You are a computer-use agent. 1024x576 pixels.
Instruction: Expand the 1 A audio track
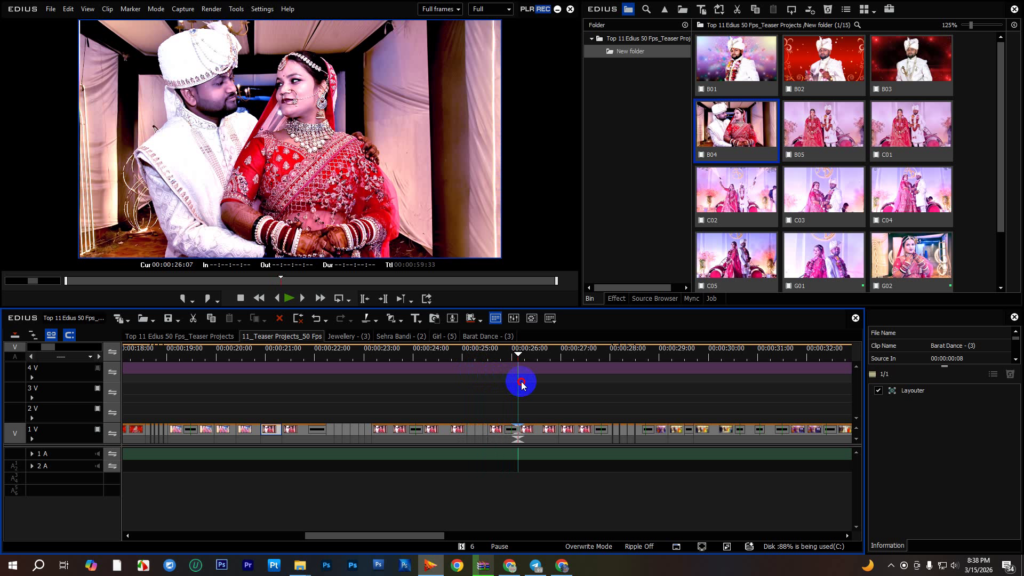(32, 454)
